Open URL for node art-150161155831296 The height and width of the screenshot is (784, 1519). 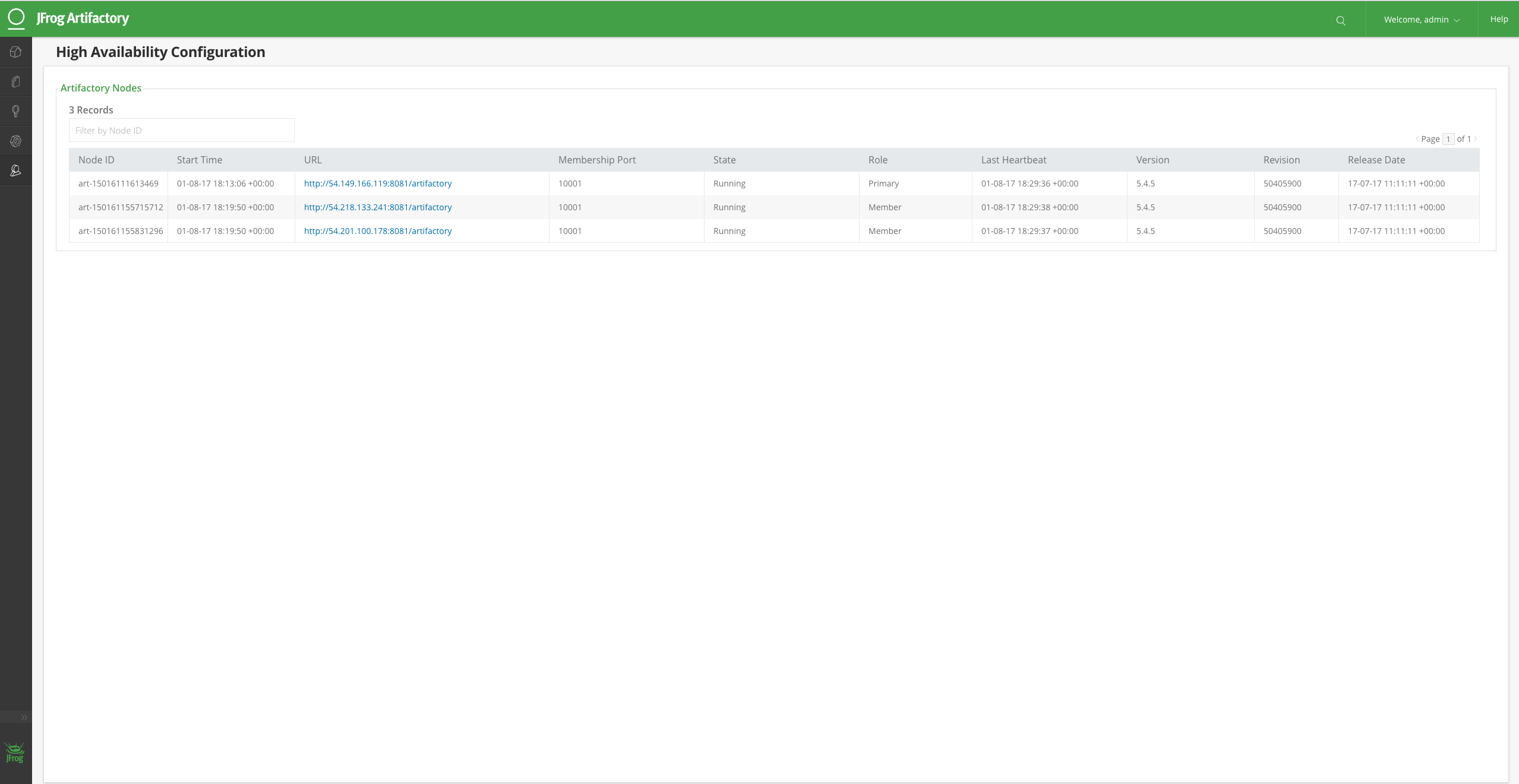coord(378,230)
